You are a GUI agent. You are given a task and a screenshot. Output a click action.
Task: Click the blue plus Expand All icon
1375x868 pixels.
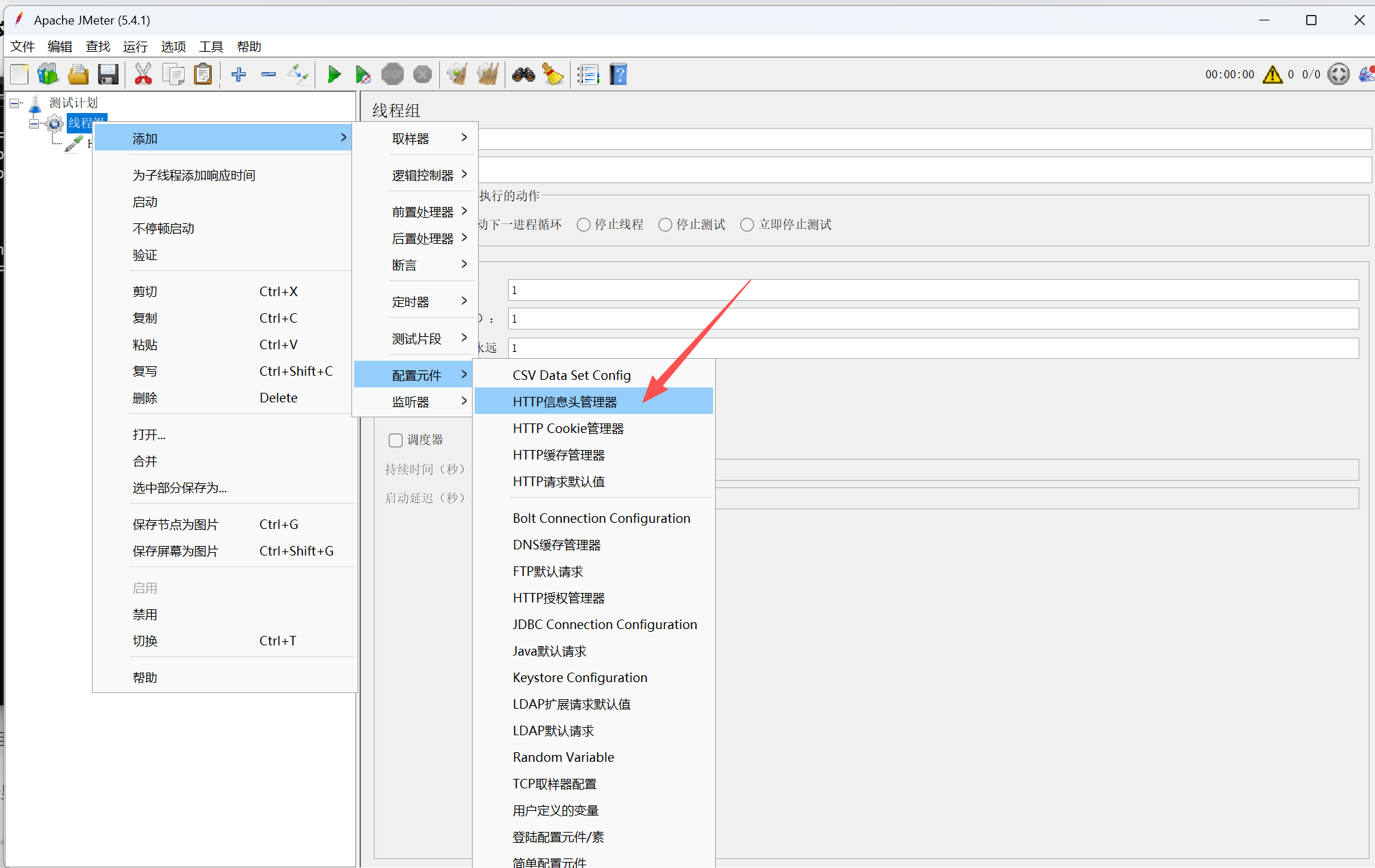[238, 74]
